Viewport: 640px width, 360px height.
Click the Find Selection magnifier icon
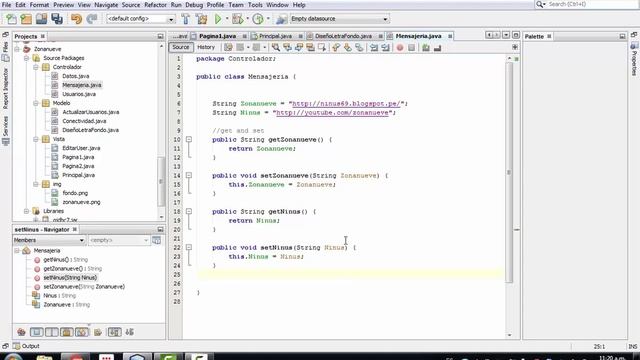point(276,48)
